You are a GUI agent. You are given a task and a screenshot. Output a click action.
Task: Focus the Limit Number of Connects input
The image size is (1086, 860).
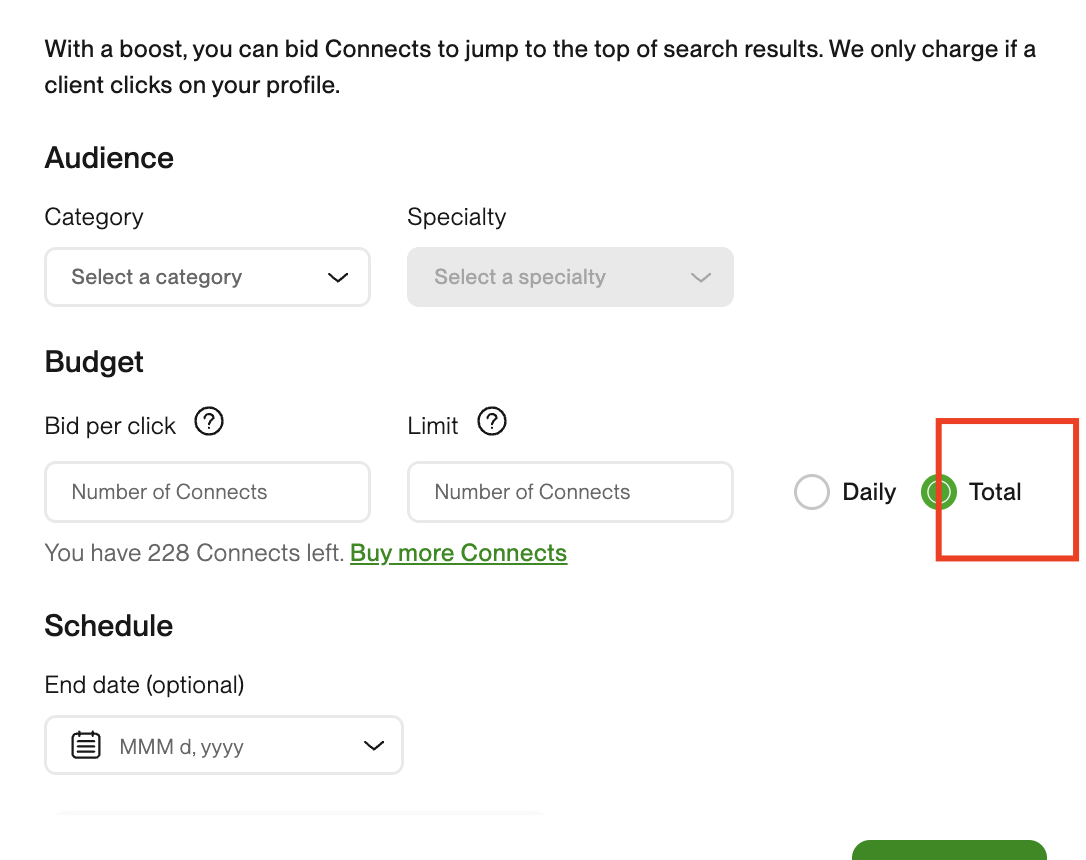coord(570,492)
